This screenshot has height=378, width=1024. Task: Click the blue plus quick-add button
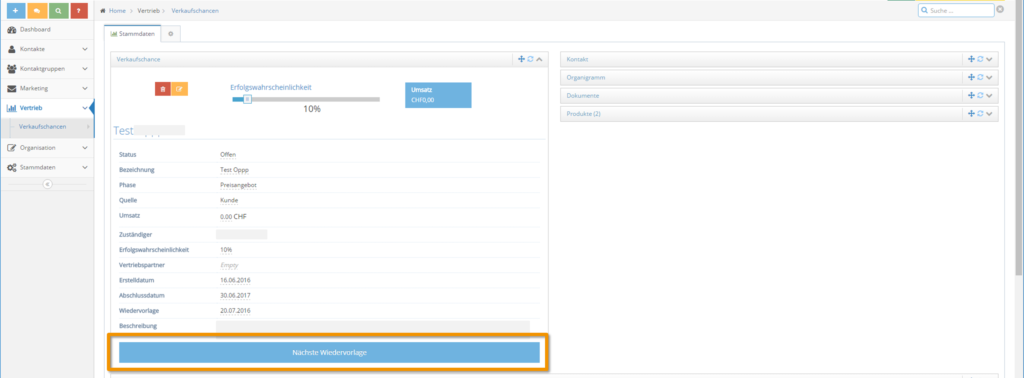(x=15, y=11)
